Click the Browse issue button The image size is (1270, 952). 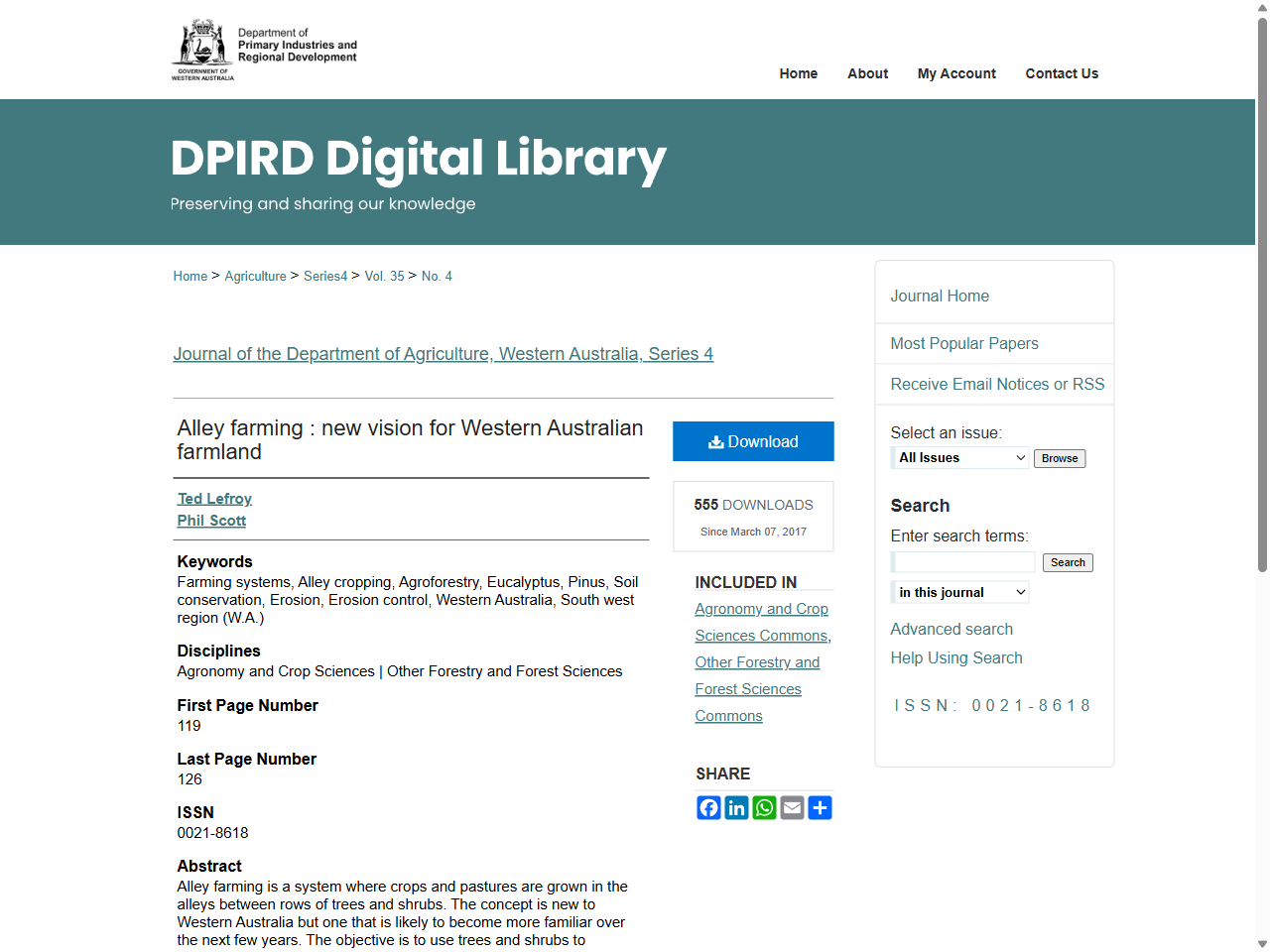pos(1060,458)
